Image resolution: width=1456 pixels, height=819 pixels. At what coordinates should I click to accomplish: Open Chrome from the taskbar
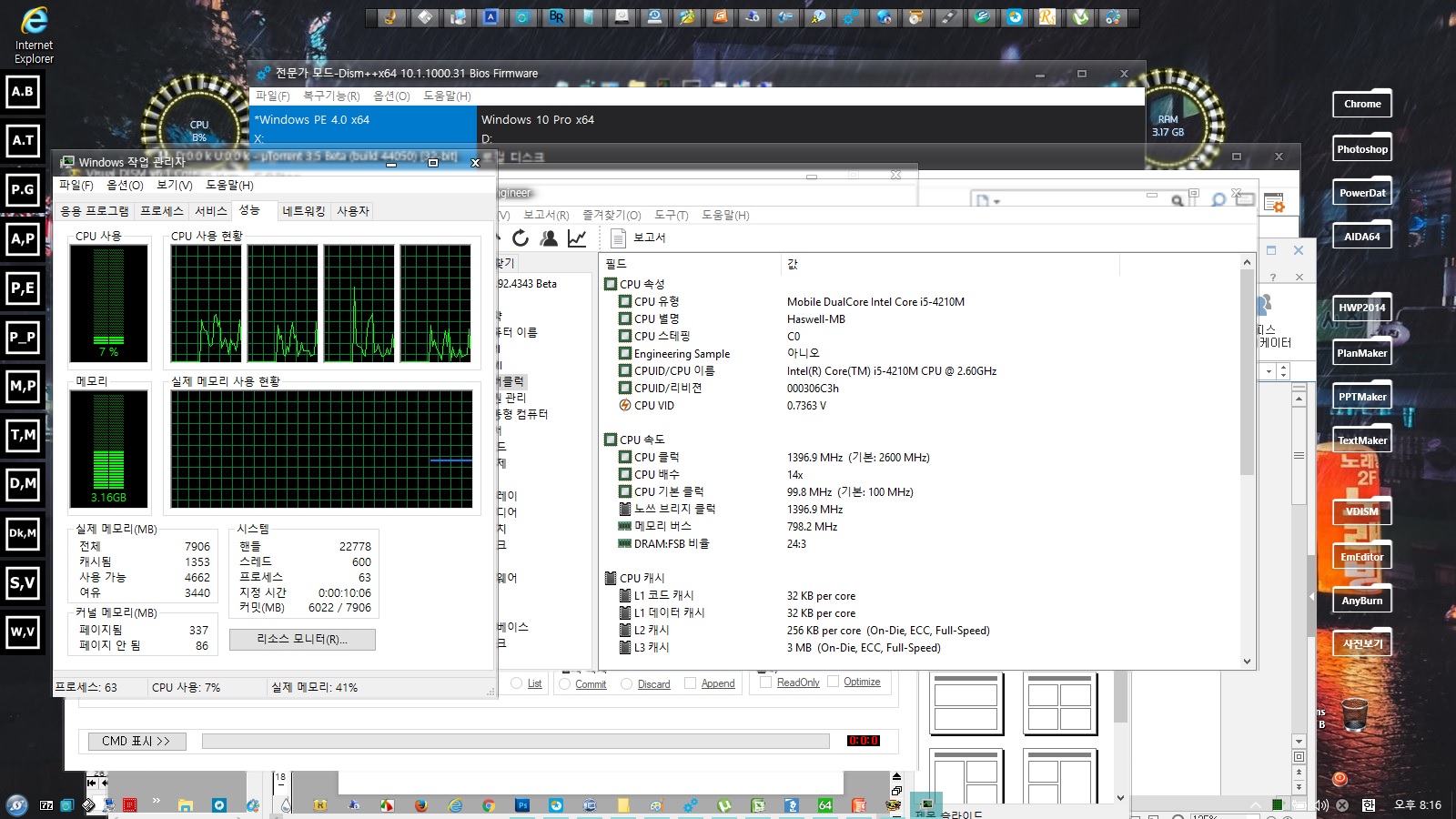tap(489, 805)
